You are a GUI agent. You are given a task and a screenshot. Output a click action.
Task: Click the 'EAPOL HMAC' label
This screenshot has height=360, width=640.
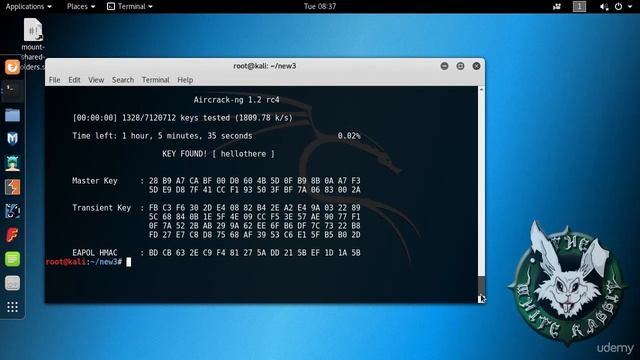95,253
